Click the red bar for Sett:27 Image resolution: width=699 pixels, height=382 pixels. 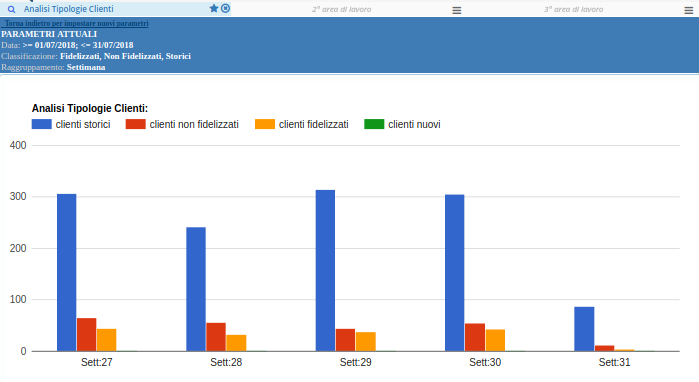pos(86,335)
